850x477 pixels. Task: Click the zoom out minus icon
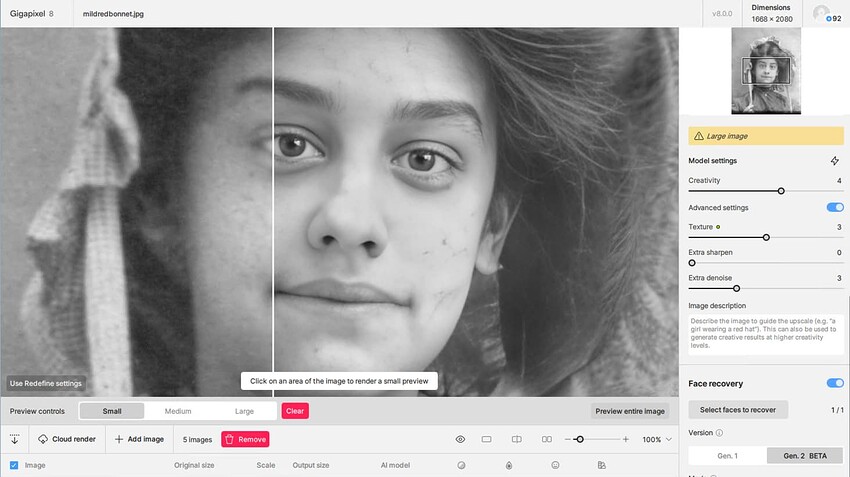coord(568,439)
